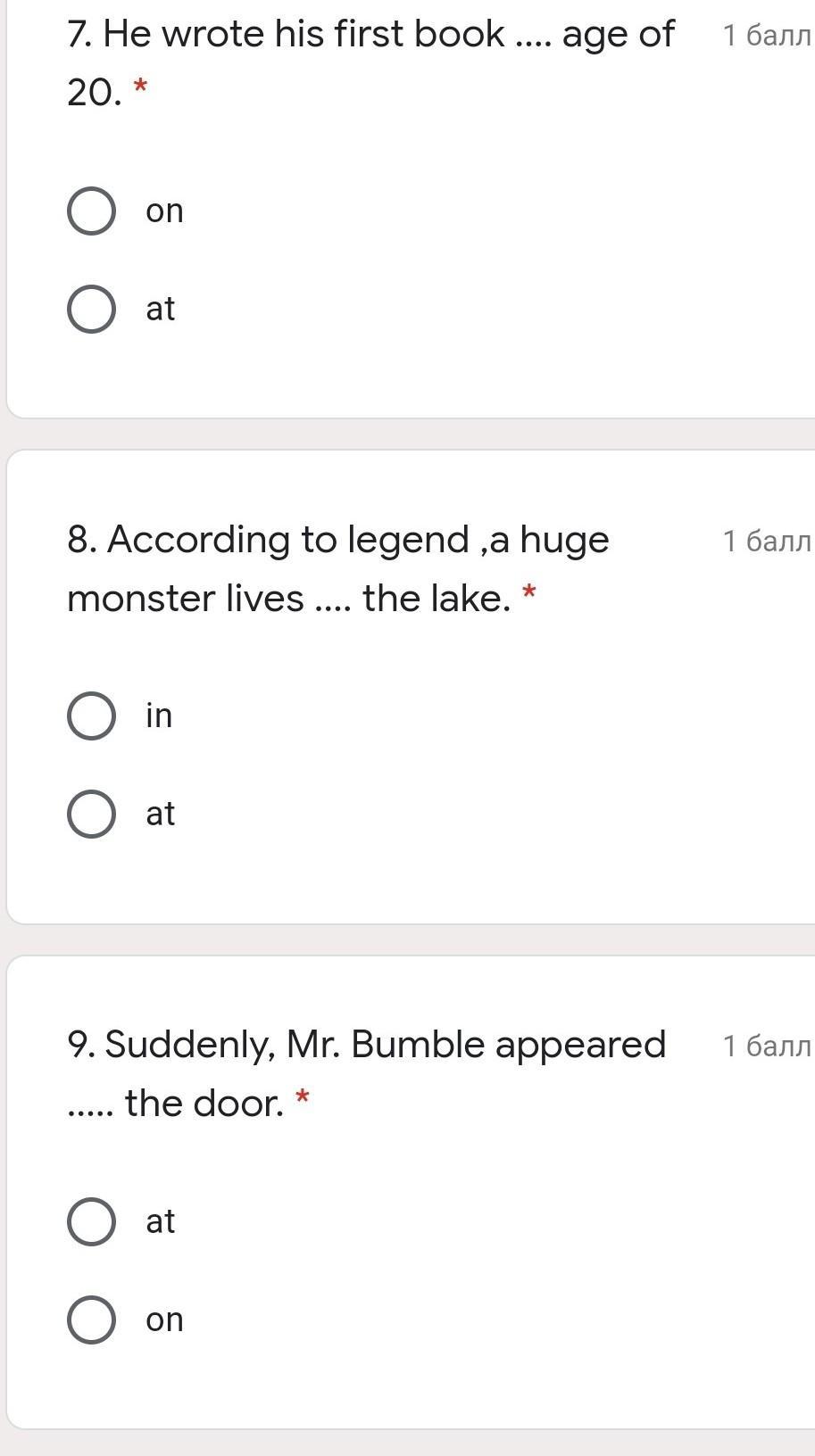This screenshot has height=1456, width=815.
Task: Click the 'on' option label text under question 7
Action: pos(164,211)
